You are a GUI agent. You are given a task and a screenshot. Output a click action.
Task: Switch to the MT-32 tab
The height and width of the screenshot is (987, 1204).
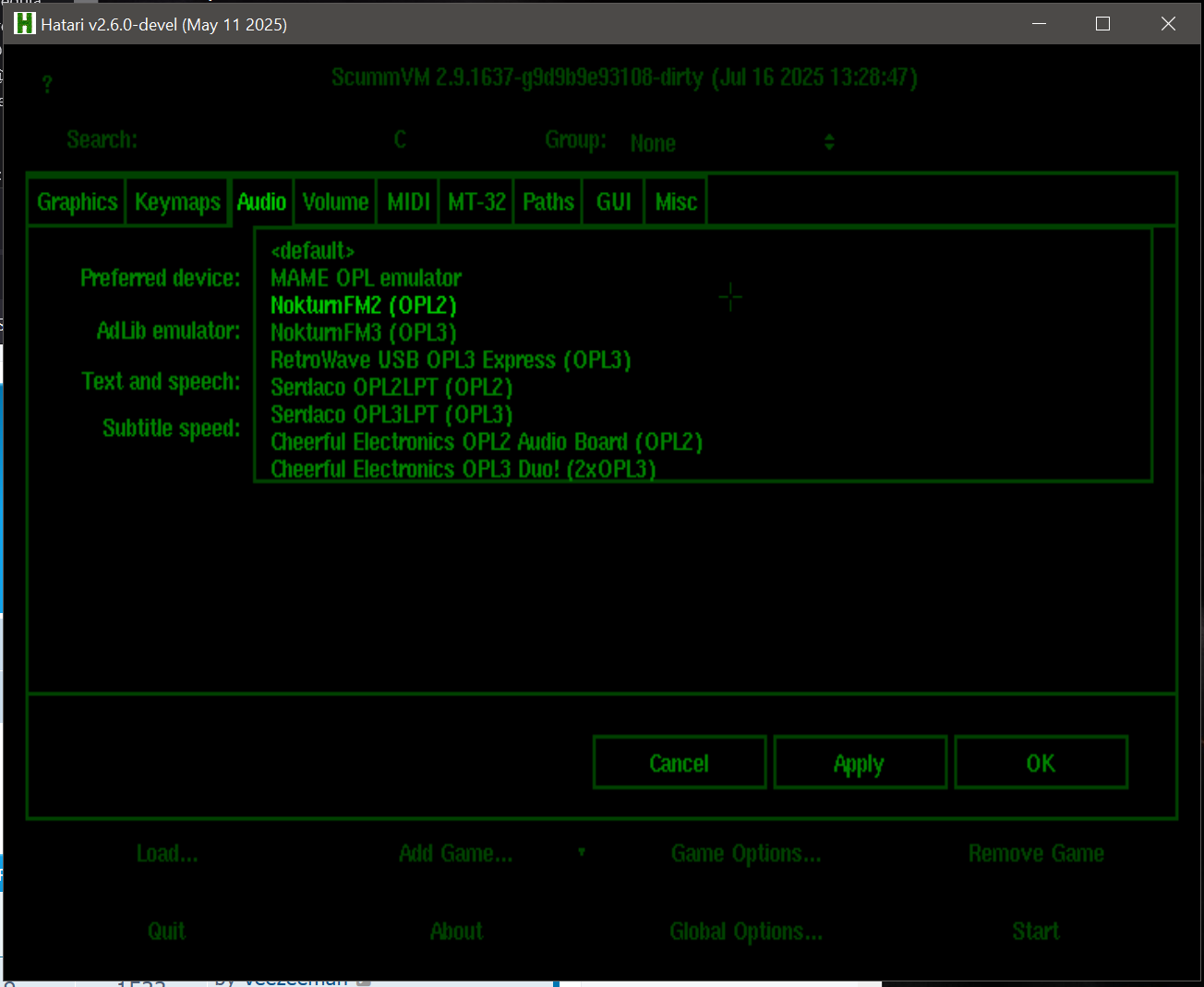pos(476,201)
